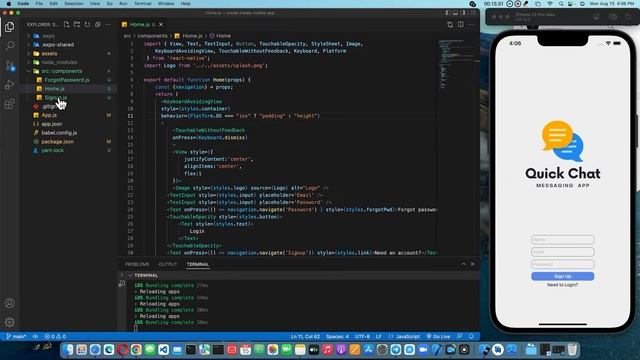The height and width of the screenshot is (360, 640).
Task: Open babel.config.js in the Explorer
Action: pyautogui.click(x=59, y=133)
